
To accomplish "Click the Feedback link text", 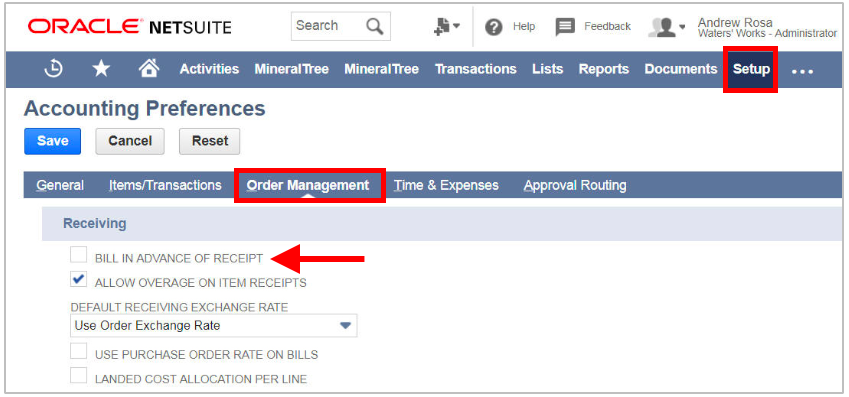I will (608, 27).
